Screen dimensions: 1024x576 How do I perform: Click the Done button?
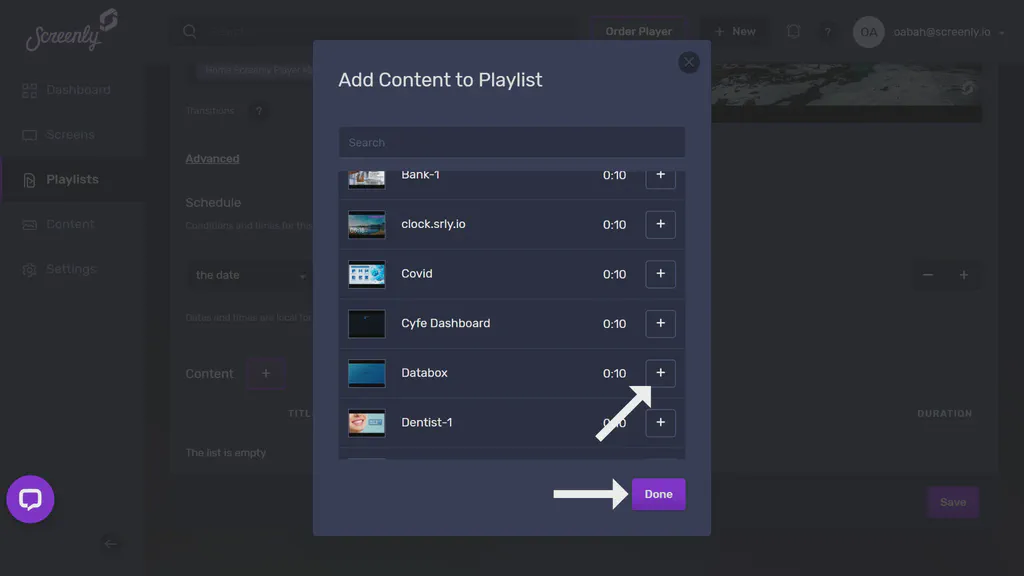coord(658,493)
